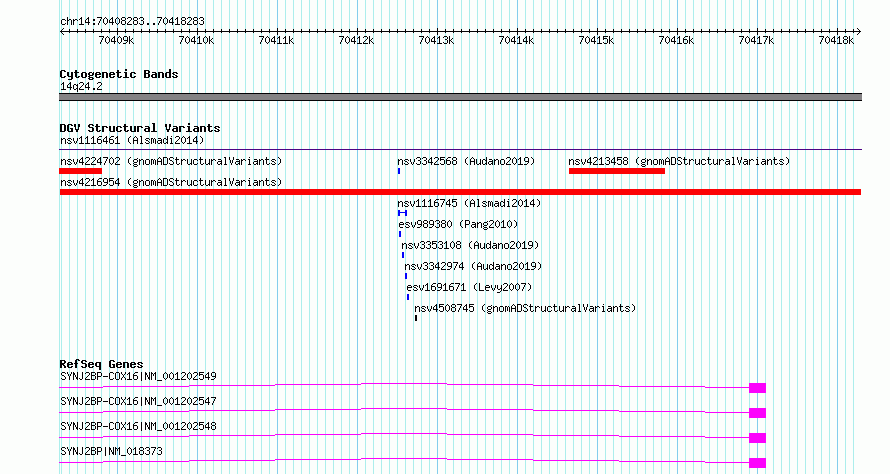The image size is (890, 474).
Task: Open esv989380 (Pang2010) variant label
Action: click(458, 224)
